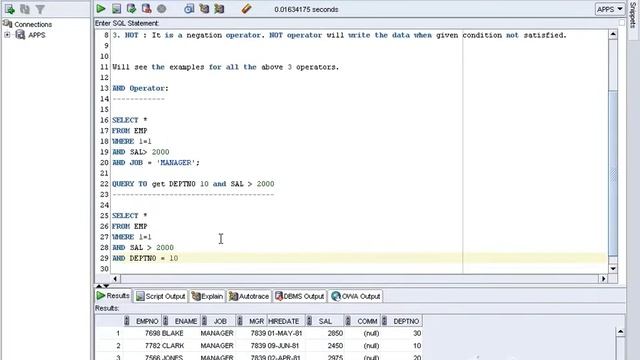Open the OWA Output tab
This screenshot has height=360, width=640.
click(356, 296)
